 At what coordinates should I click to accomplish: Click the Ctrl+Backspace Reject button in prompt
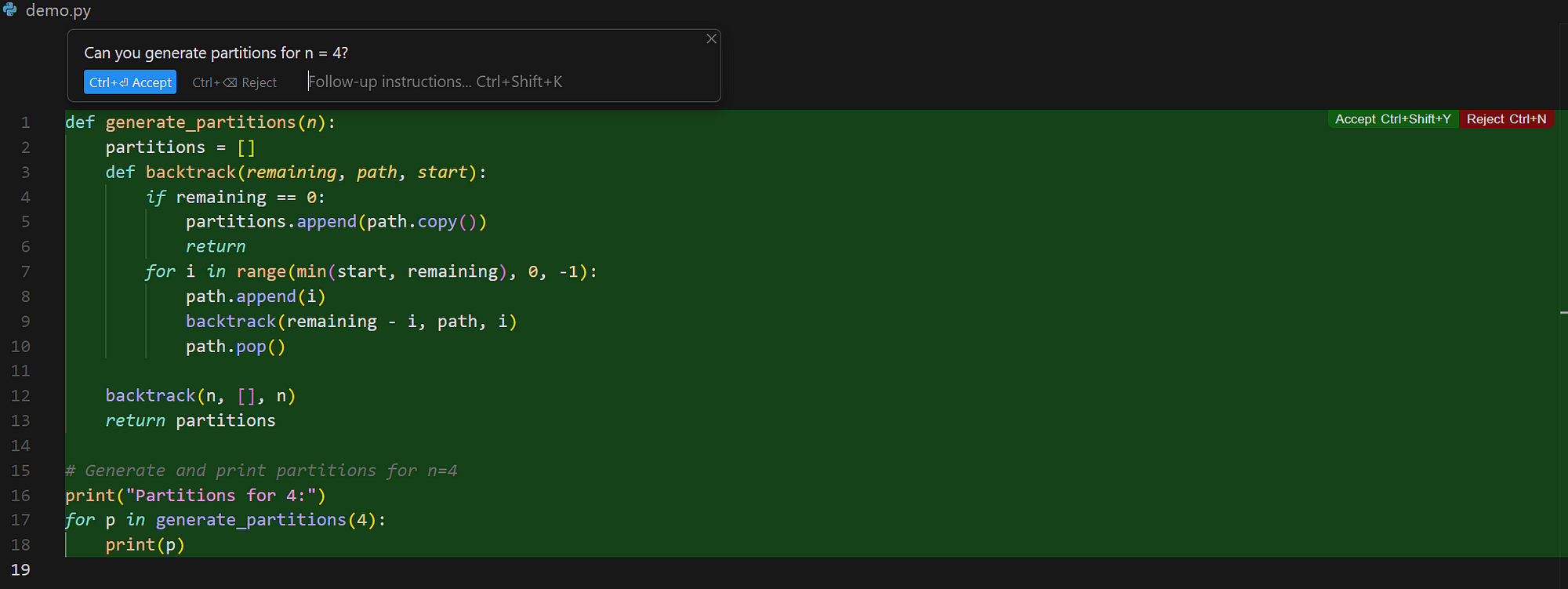pyautogui.click(x=234, y=82)
